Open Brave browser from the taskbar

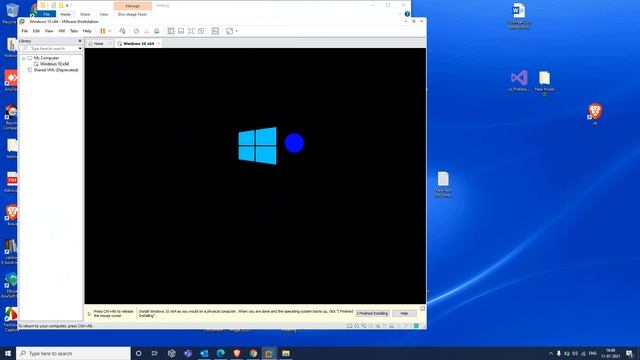coord(237,353)
